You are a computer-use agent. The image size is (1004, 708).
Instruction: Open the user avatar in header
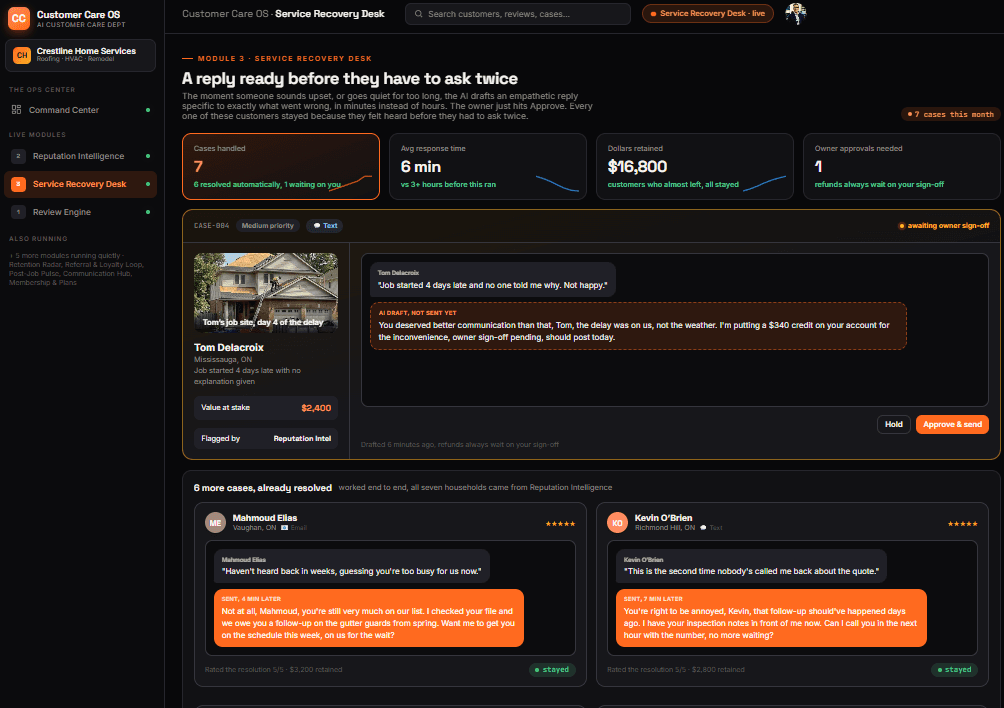tap(796, 13)
